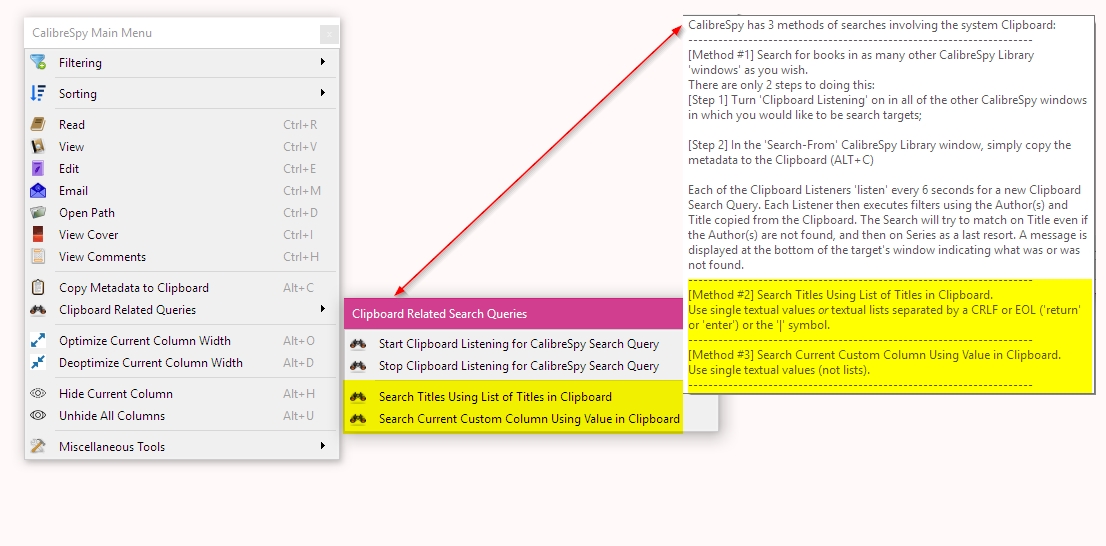Screen dimensions: 1106x546
Task: Expand the Sorting submenu arrow
Action: coord(322,93)
